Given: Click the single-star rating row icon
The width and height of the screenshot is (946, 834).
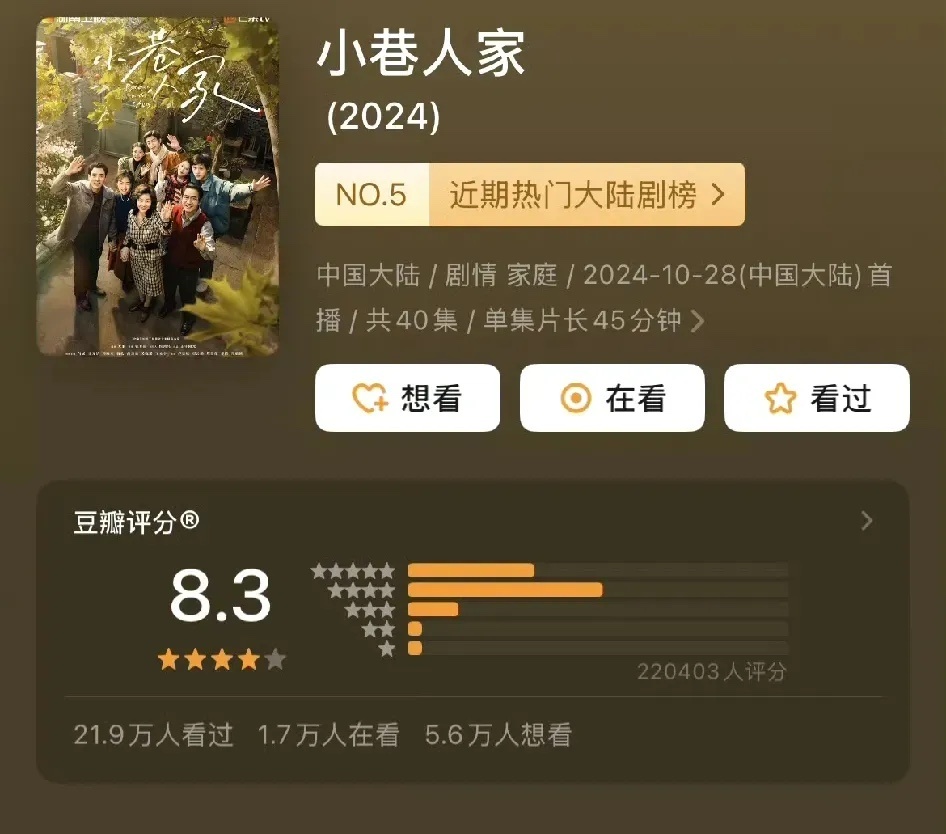Looking at the screenshot, I should pos(387,648).
